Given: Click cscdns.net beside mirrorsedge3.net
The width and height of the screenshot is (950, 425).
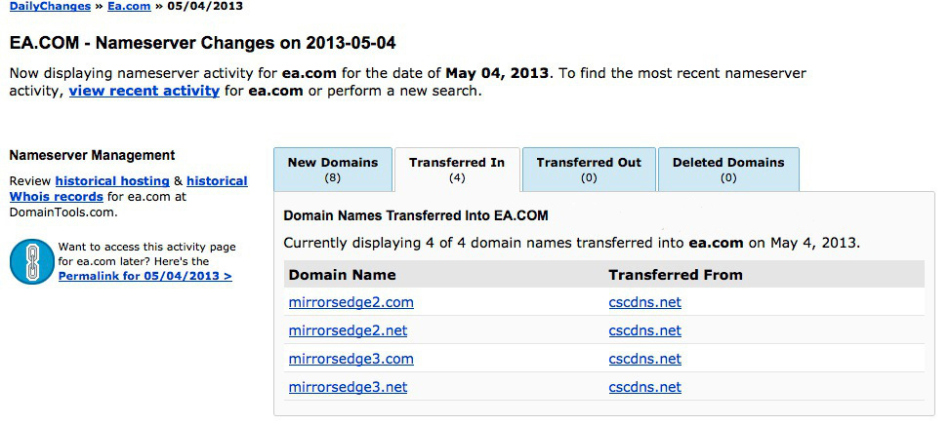Looking at the screenshot, I should click(x=645, y=387).
